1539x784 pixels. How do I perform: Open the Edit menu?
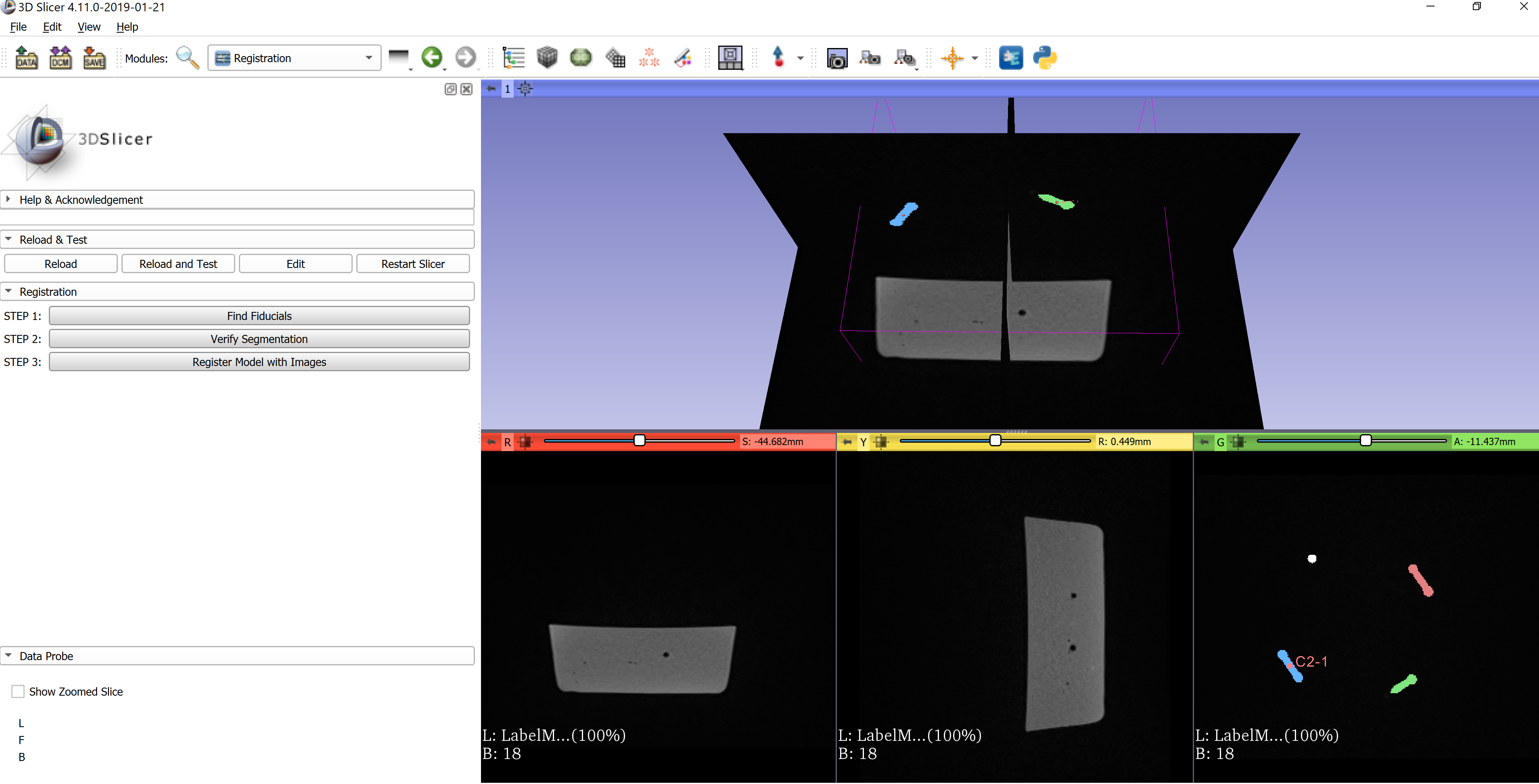click(52, 27)
